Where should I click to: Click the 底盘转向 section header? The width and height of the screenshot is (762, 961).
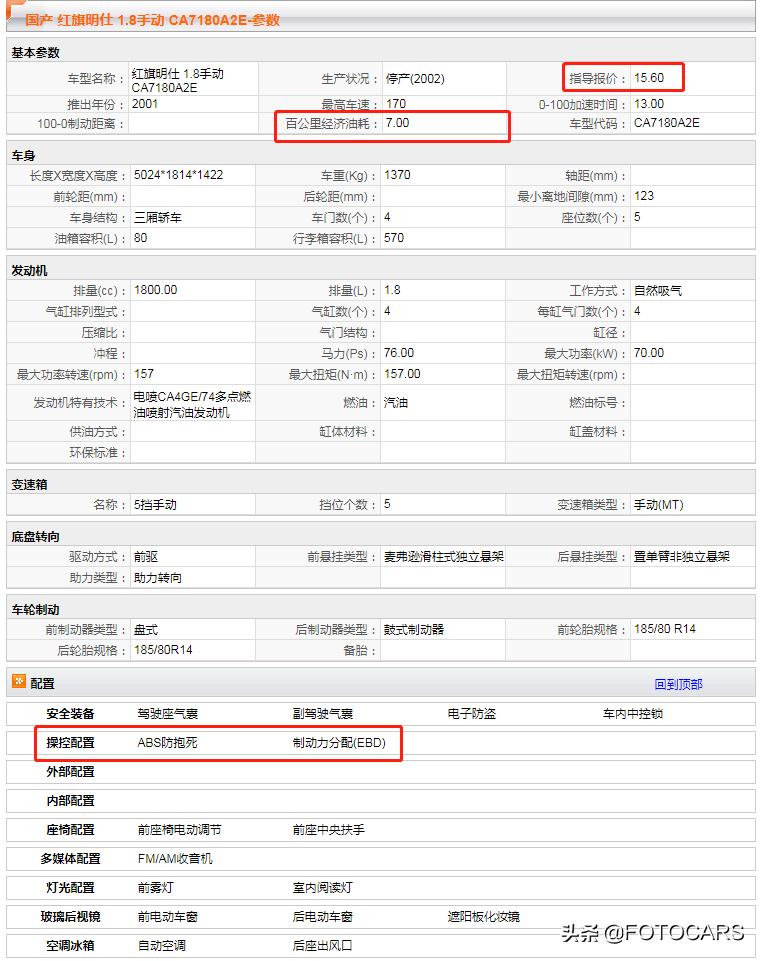coord(36,537)
